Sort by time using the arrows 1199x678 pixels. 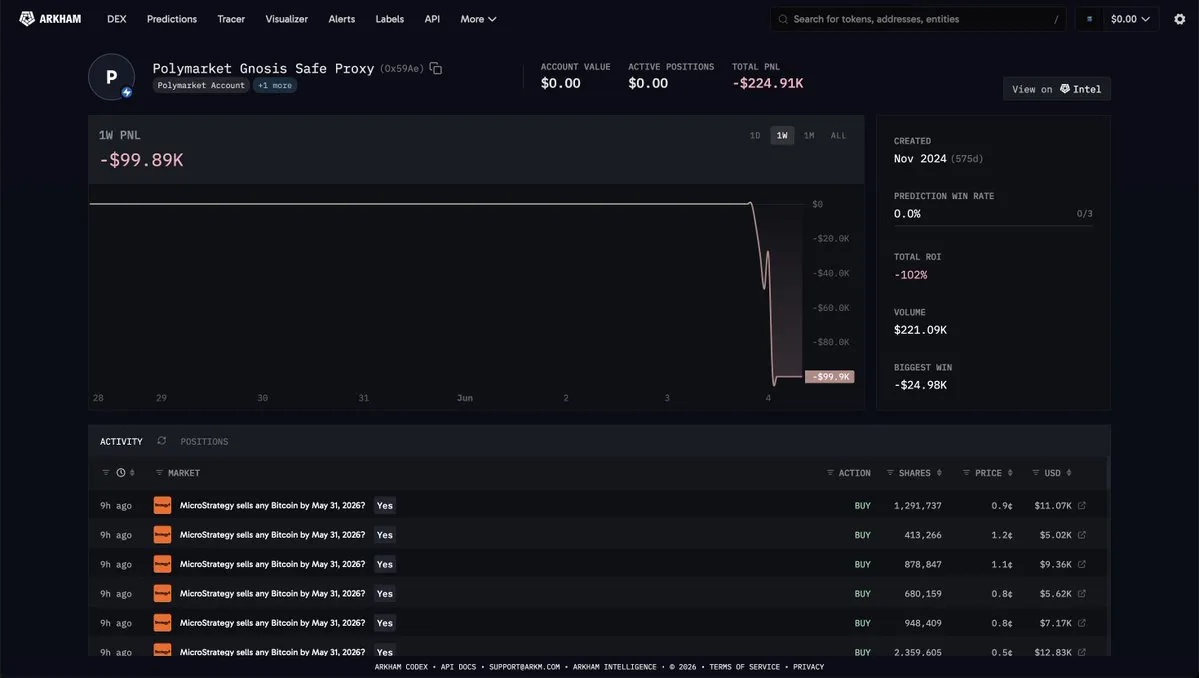coord(132,472)
